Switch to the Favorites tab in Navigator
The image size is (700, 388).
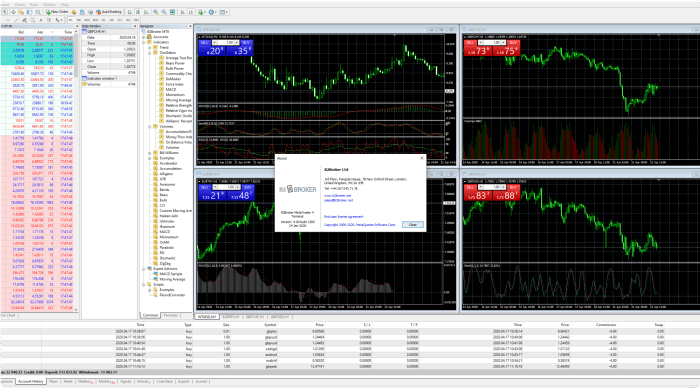(171, 315)
